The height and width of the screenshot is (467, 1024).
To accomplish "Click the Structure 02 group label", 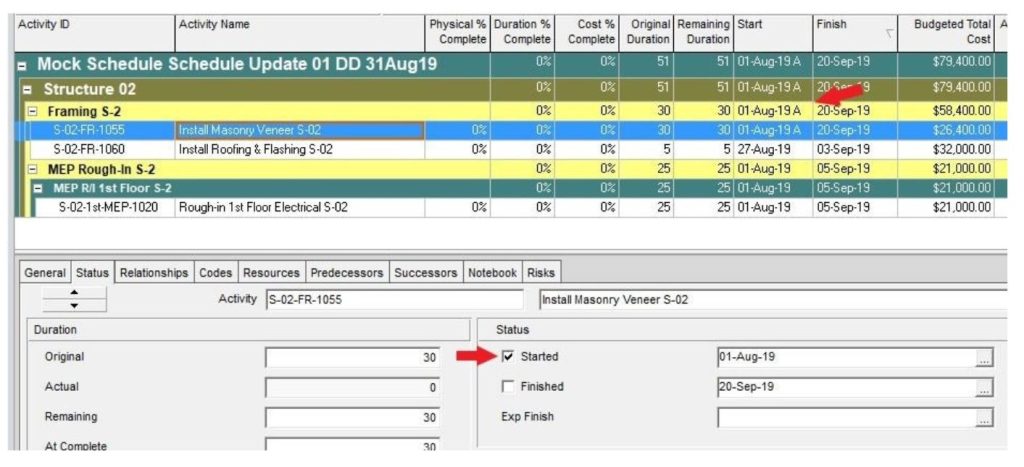I will 89,89.
